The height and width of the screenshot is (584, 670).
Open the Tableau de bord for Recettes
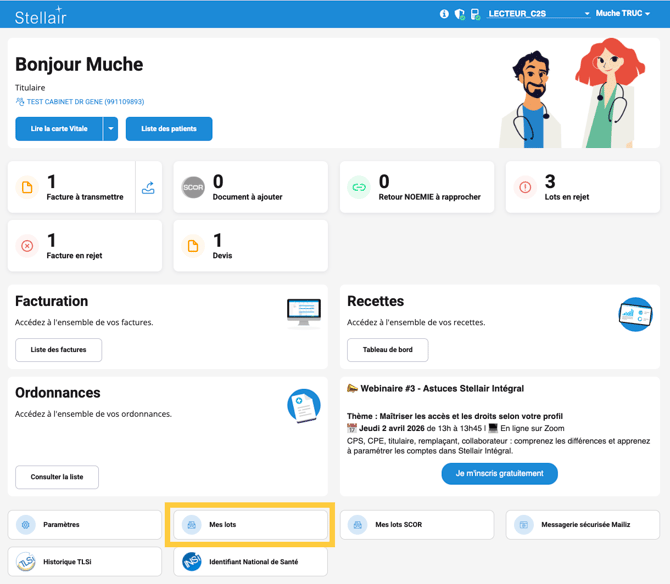387,350
